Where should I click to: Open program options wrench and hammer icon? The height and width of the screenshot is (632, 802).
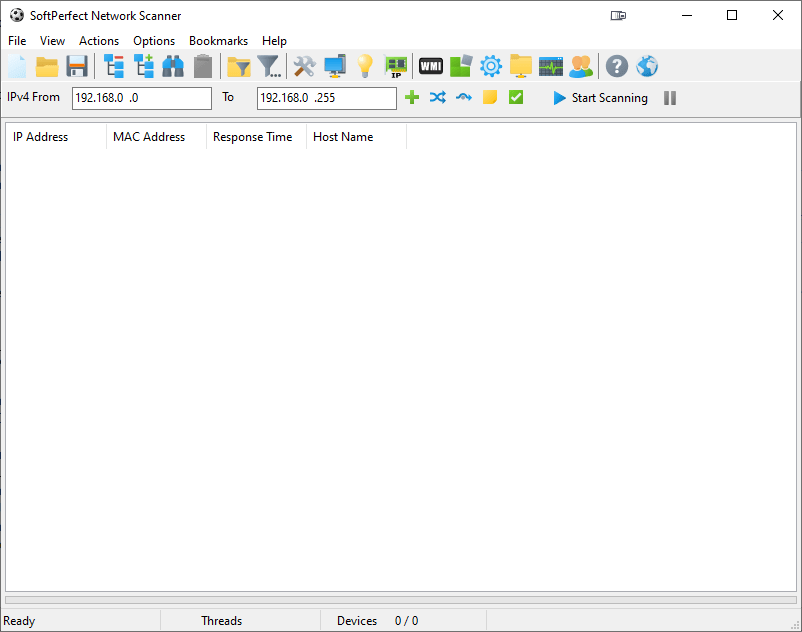(x=305, y=66)
